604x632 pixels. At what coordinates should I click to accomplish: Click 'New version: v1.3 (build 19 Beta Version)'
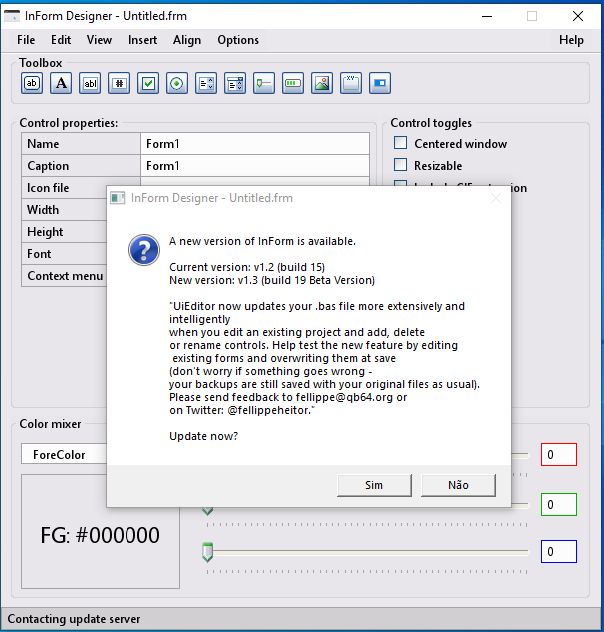coord(272,280)
